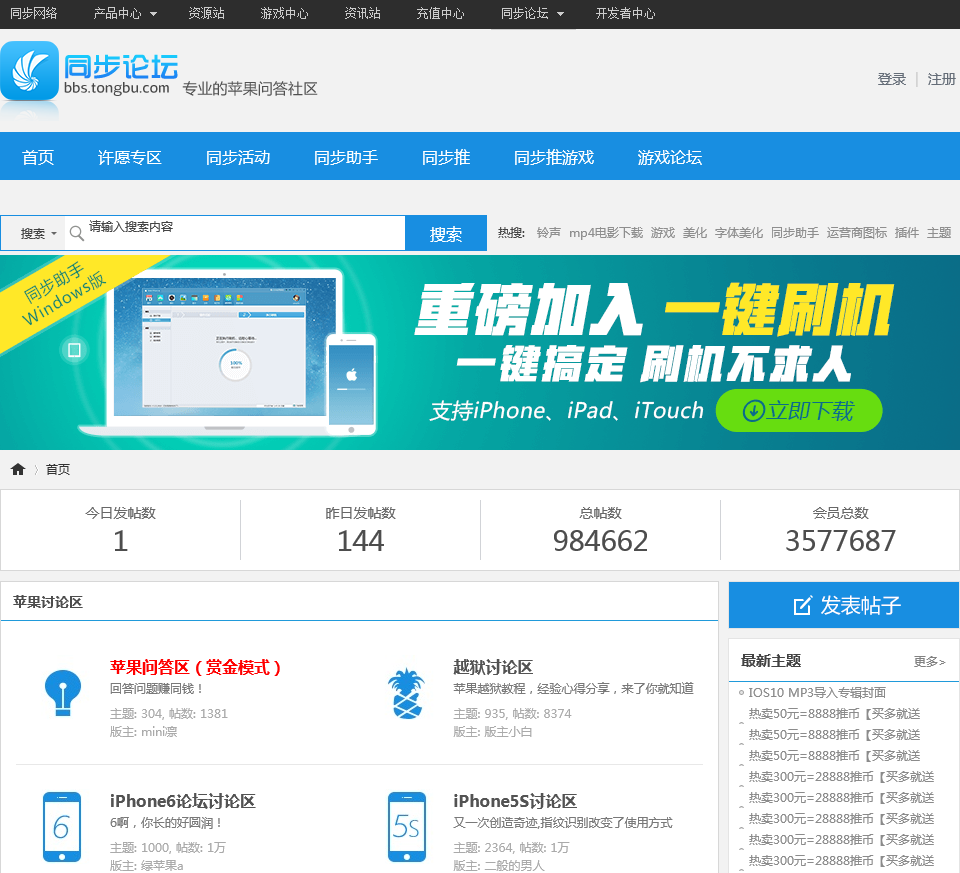Click hot search term 运营商图标
Screen dimensions: 960x873
pos(857,233)
